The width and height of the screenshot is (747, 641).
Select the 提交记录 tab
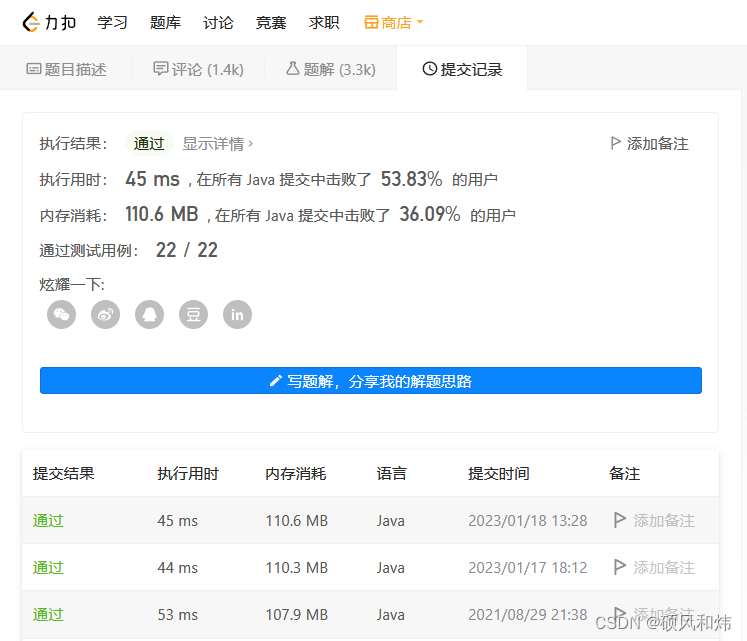[462, 70]
